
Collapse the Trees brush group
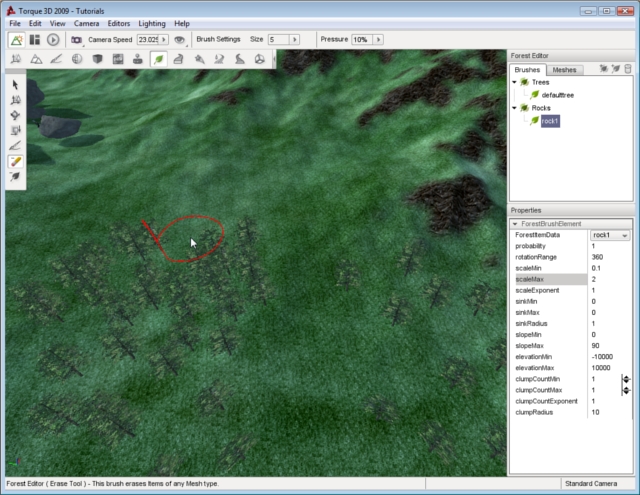click(514, 83)
